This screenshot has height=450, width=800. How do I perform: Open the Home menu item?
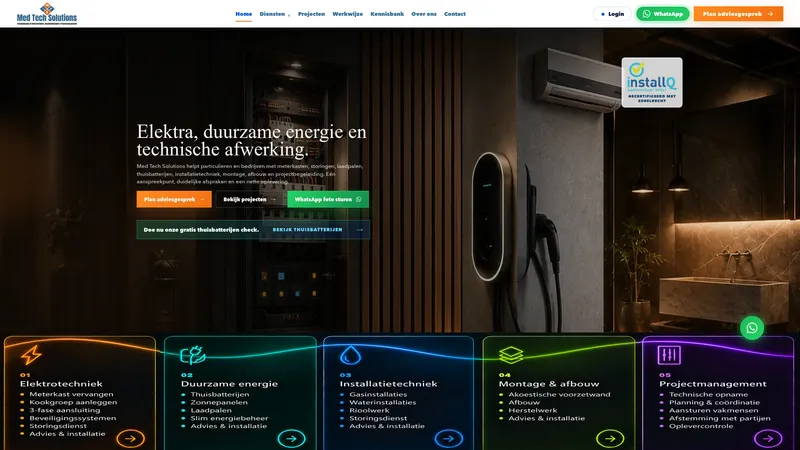[243, 14]
